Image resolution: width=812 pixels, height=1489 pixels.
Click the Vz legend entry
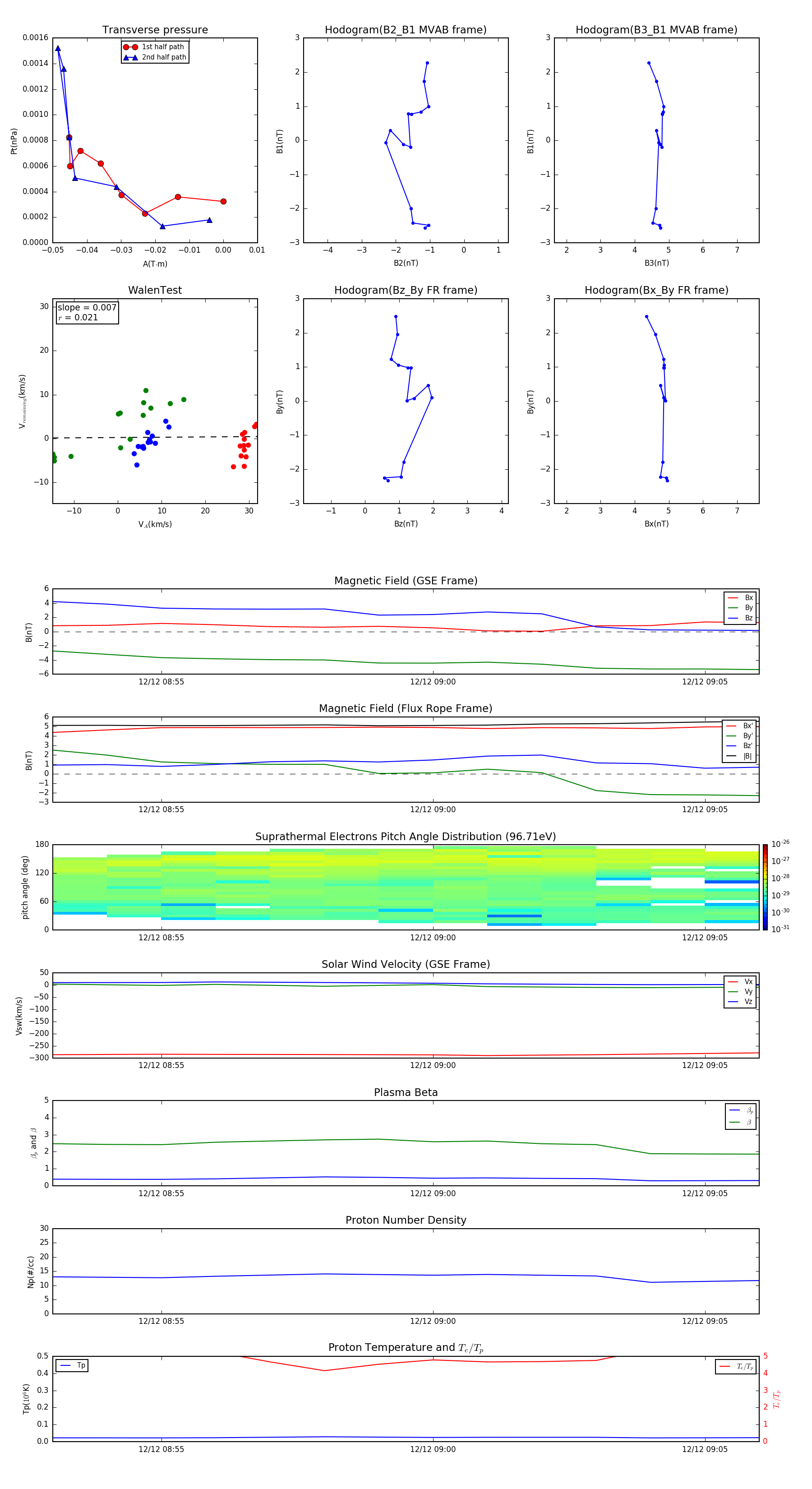(x=740, y=1002)
